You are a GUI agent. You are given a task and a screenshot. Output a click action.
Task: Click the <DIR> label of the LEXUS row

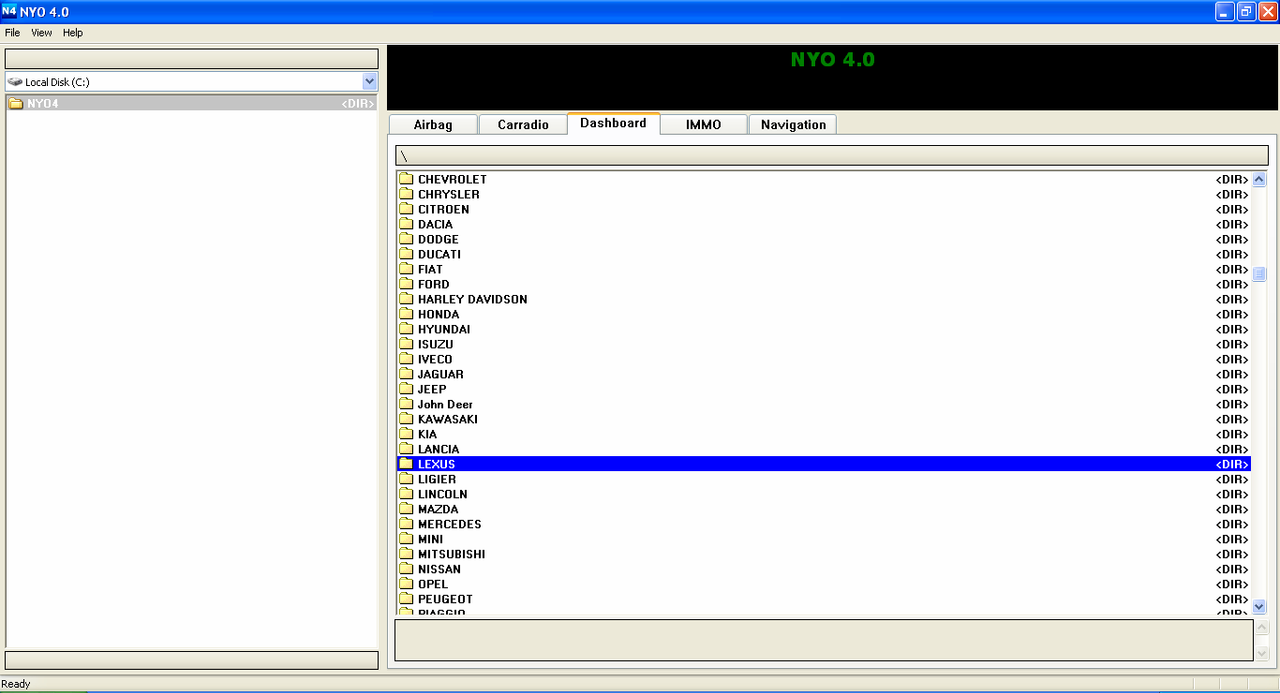pyautogui.click(x=1233, y=464)
